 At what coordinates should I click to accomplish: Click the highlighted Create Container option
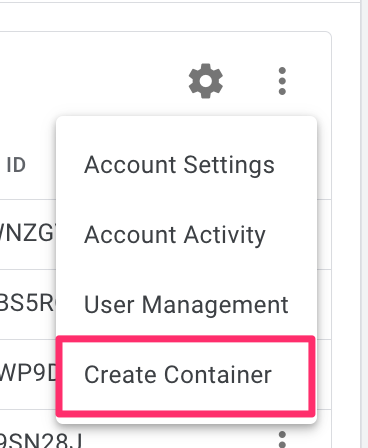coord(185,376)
